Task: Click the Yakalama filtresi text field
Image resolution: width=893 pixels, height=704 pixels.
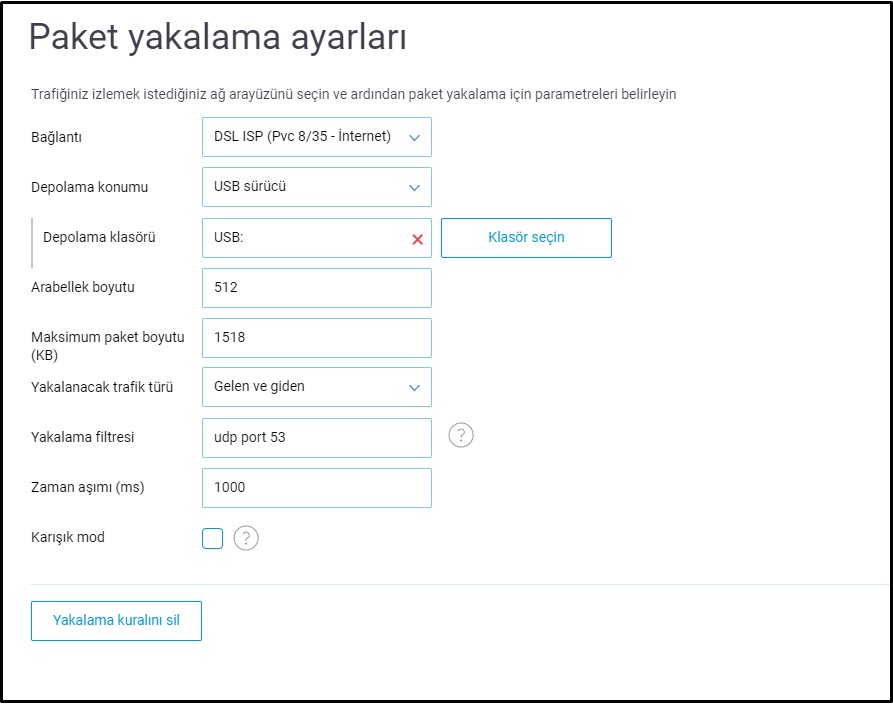Action: tap(316, 437)
